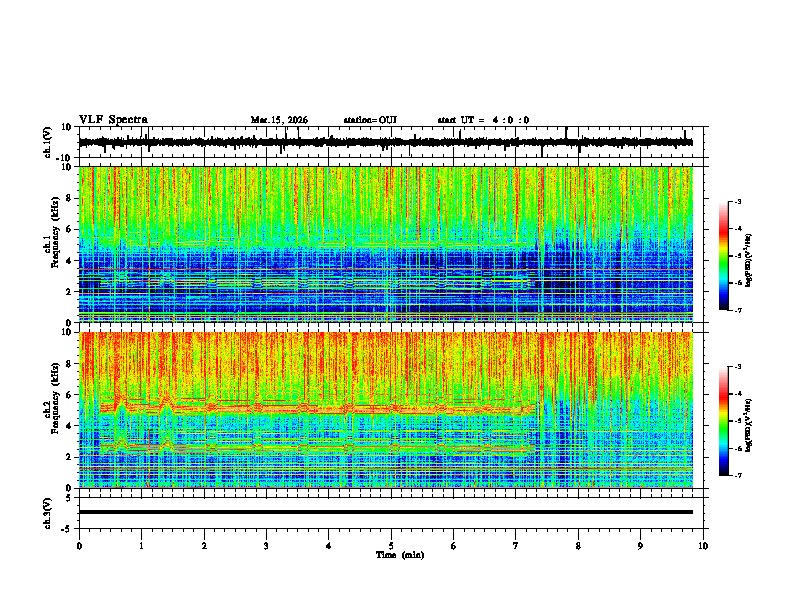Click the '8' kHz tick on ch.2 spectrogram axis

(x=69, y=364)
